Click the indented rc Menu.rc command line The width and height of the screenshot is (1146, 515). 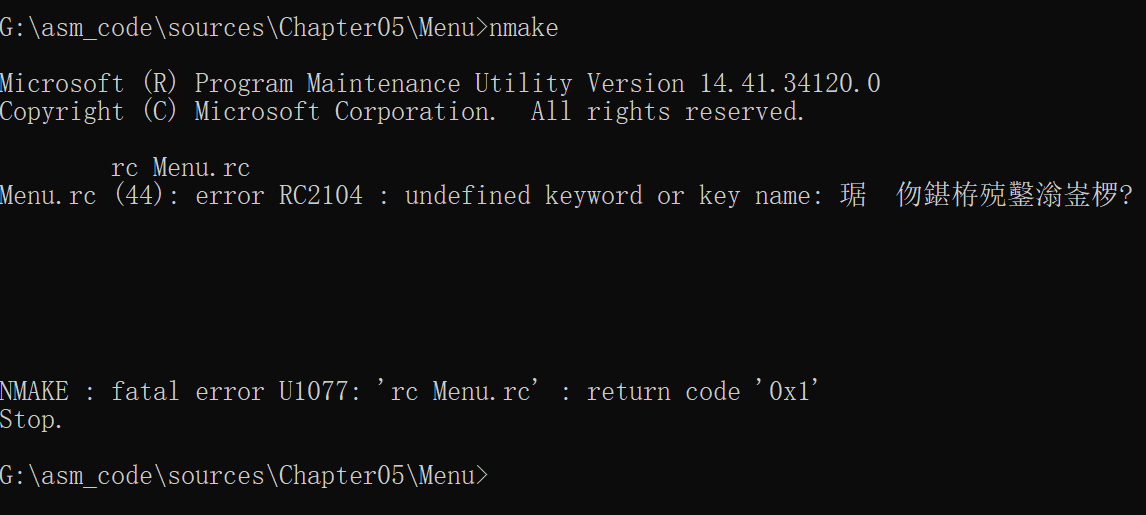coord(181,168)
